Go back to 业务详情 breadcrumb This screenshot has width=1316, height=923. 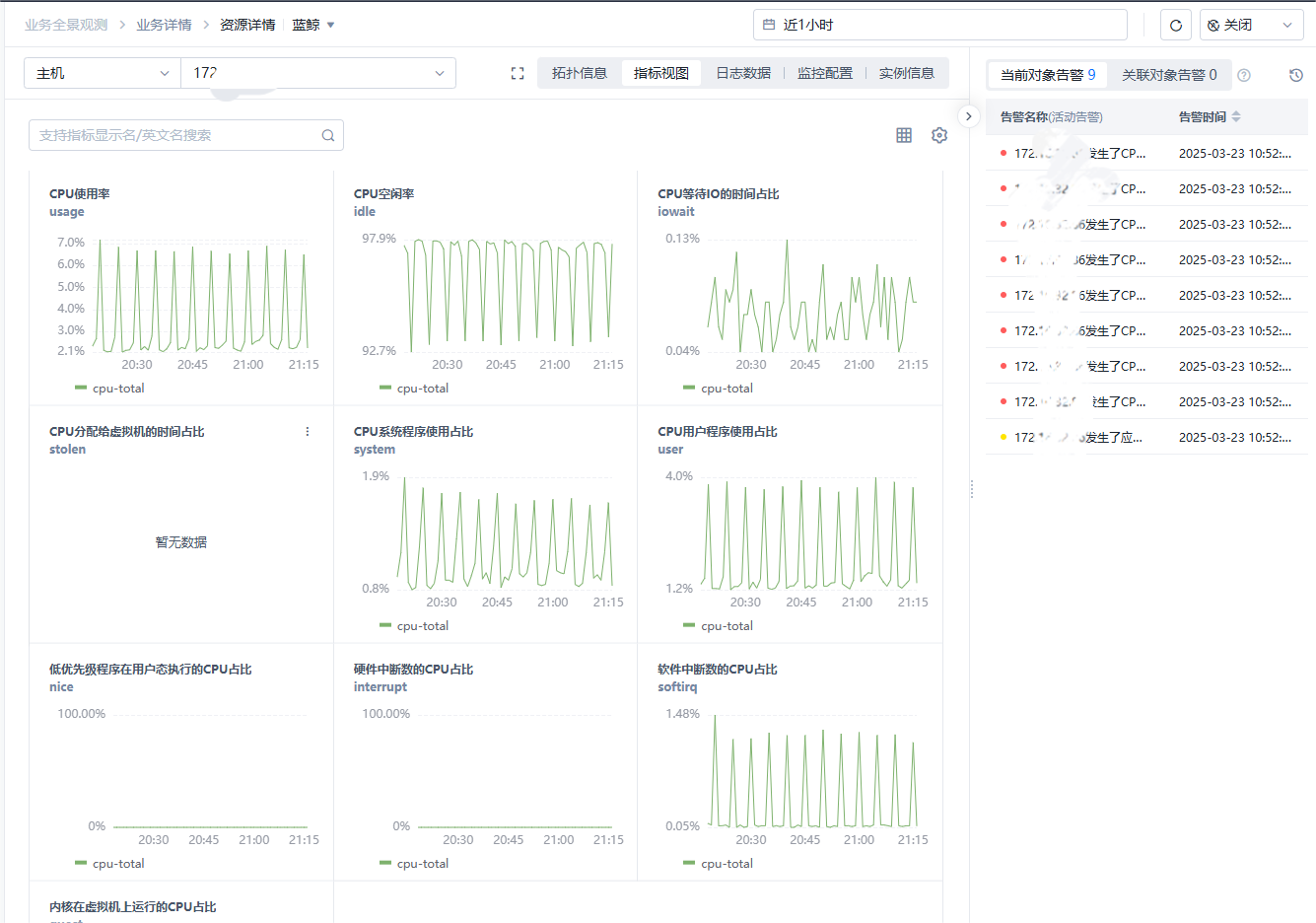[x=164, y=25]
